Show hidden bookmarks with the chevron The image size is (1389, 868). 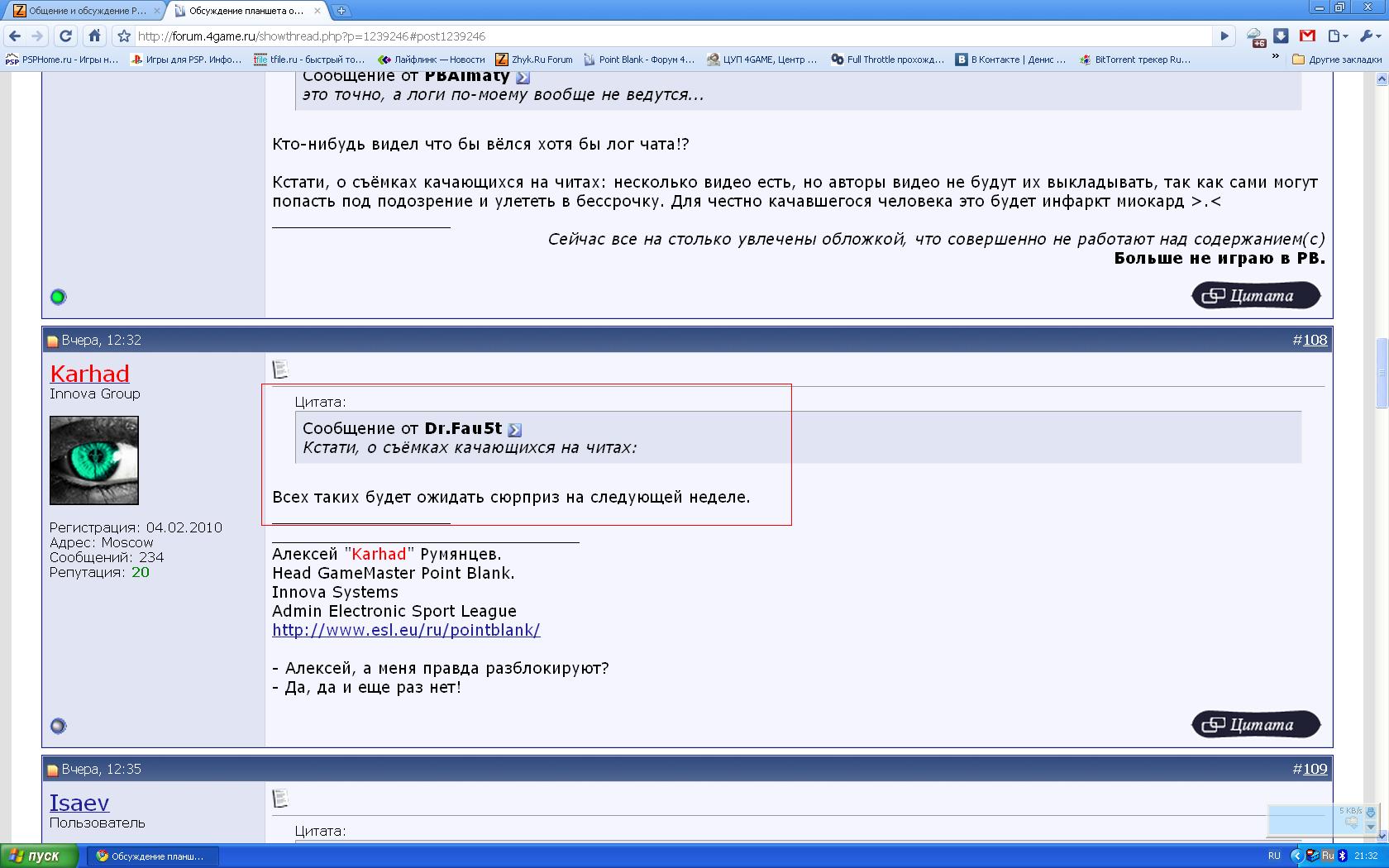1275,57
